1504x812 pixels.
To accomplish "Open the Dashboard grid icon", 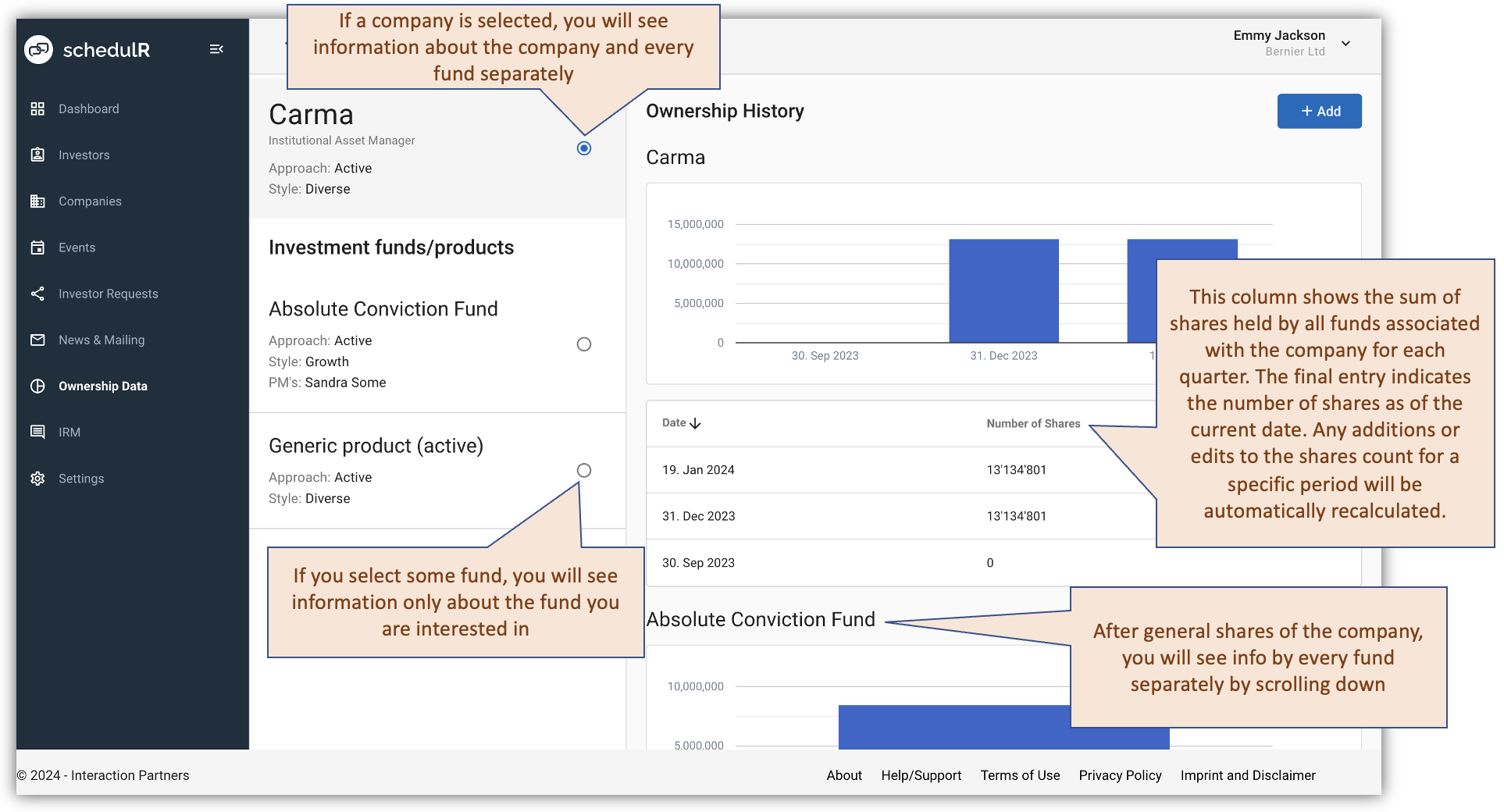I will tap(37, 109).
